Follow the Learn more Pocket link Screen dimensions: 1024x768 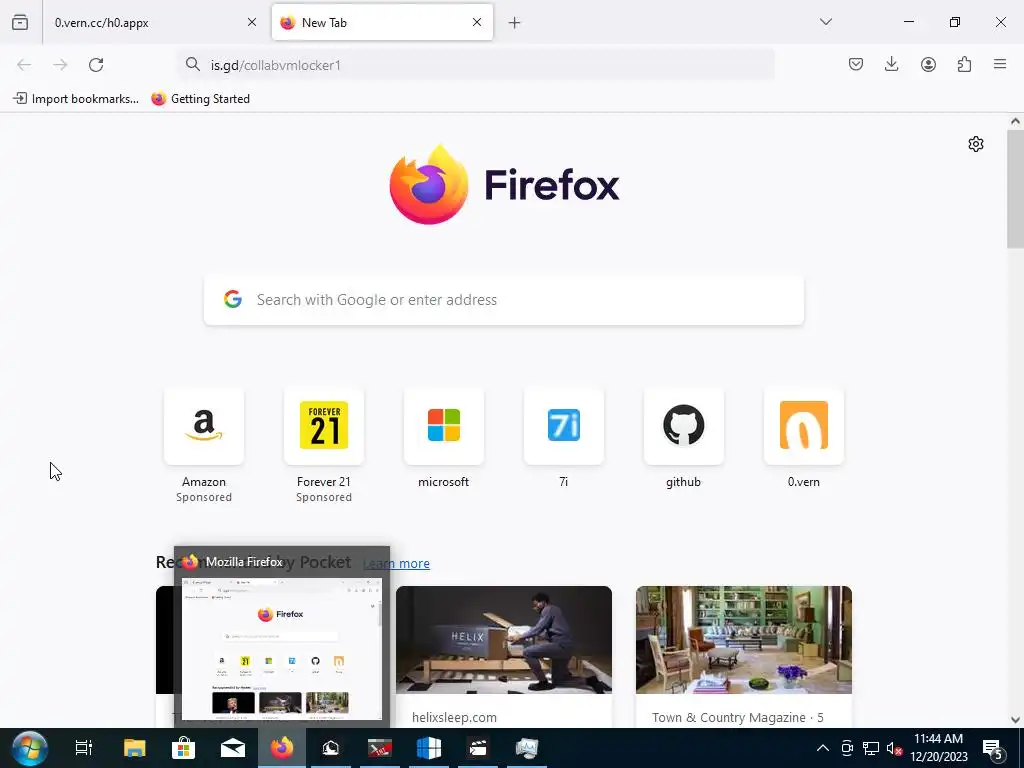397,564
